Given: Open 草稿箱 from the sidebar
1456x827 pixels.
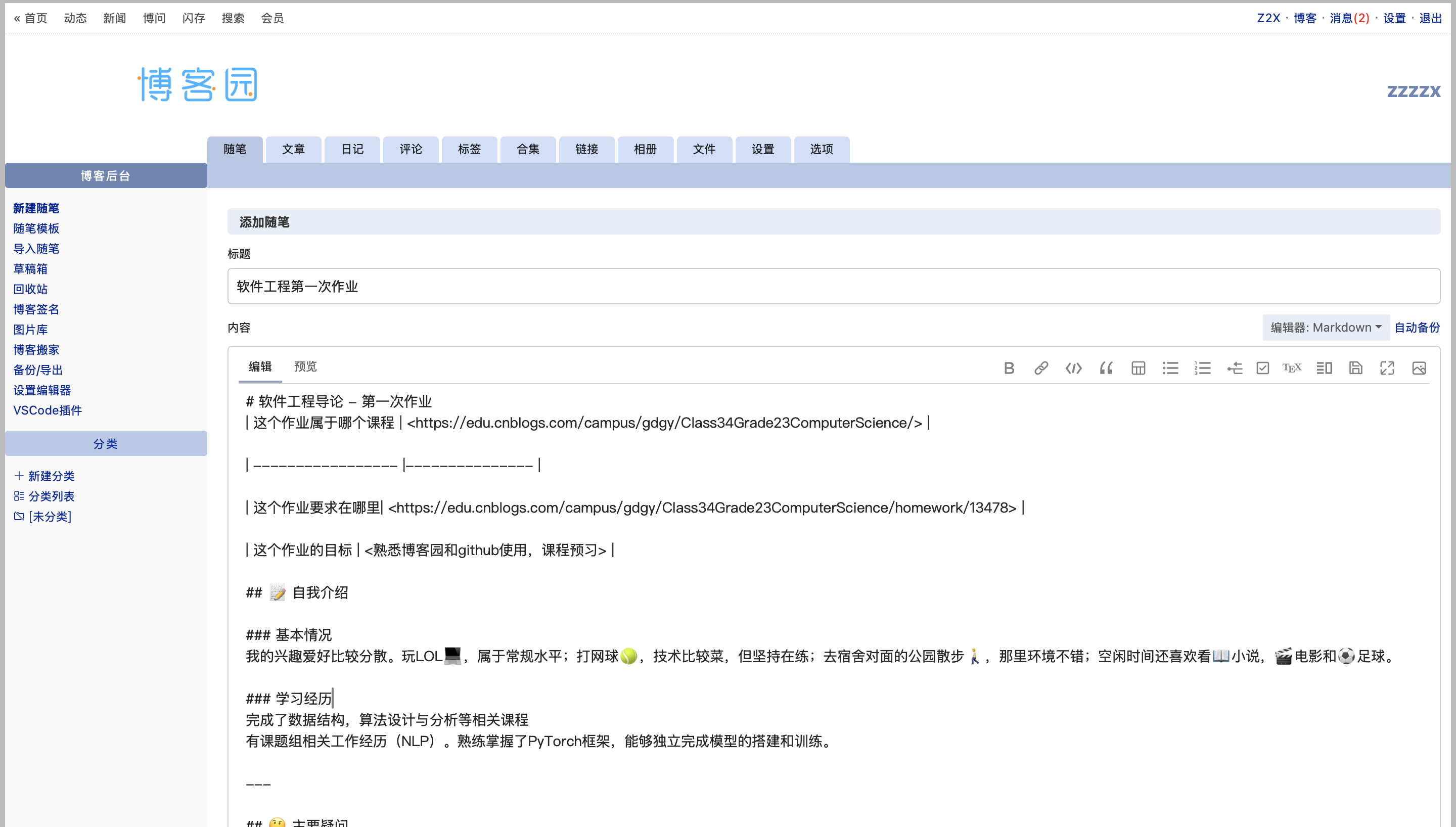Looking at the screenshot, I should (x=31, y=268).
